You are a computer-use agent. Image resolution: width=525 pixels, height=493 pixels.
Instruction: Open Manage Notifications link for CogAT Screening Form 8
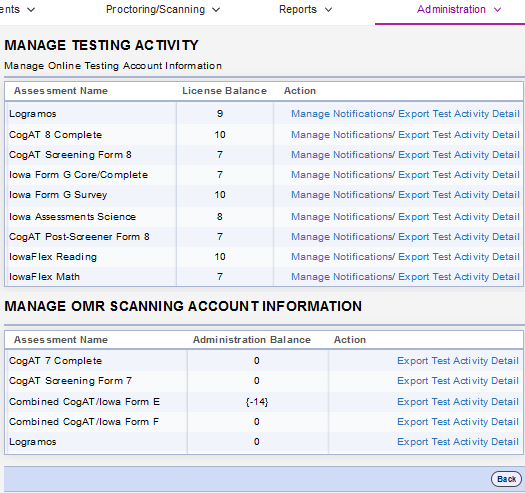pyautogui.click(x=343, y=155)
